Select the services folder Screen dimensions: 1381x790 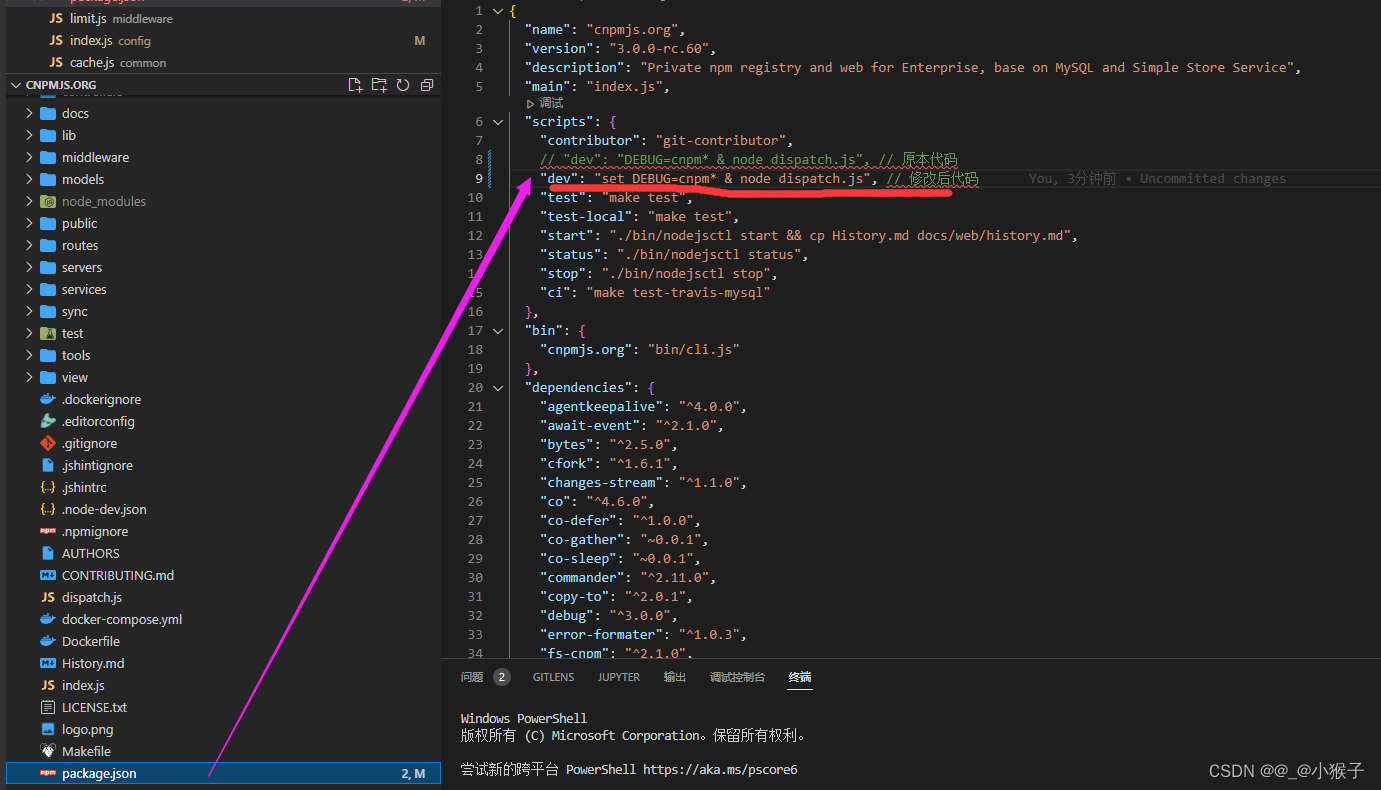223,289
